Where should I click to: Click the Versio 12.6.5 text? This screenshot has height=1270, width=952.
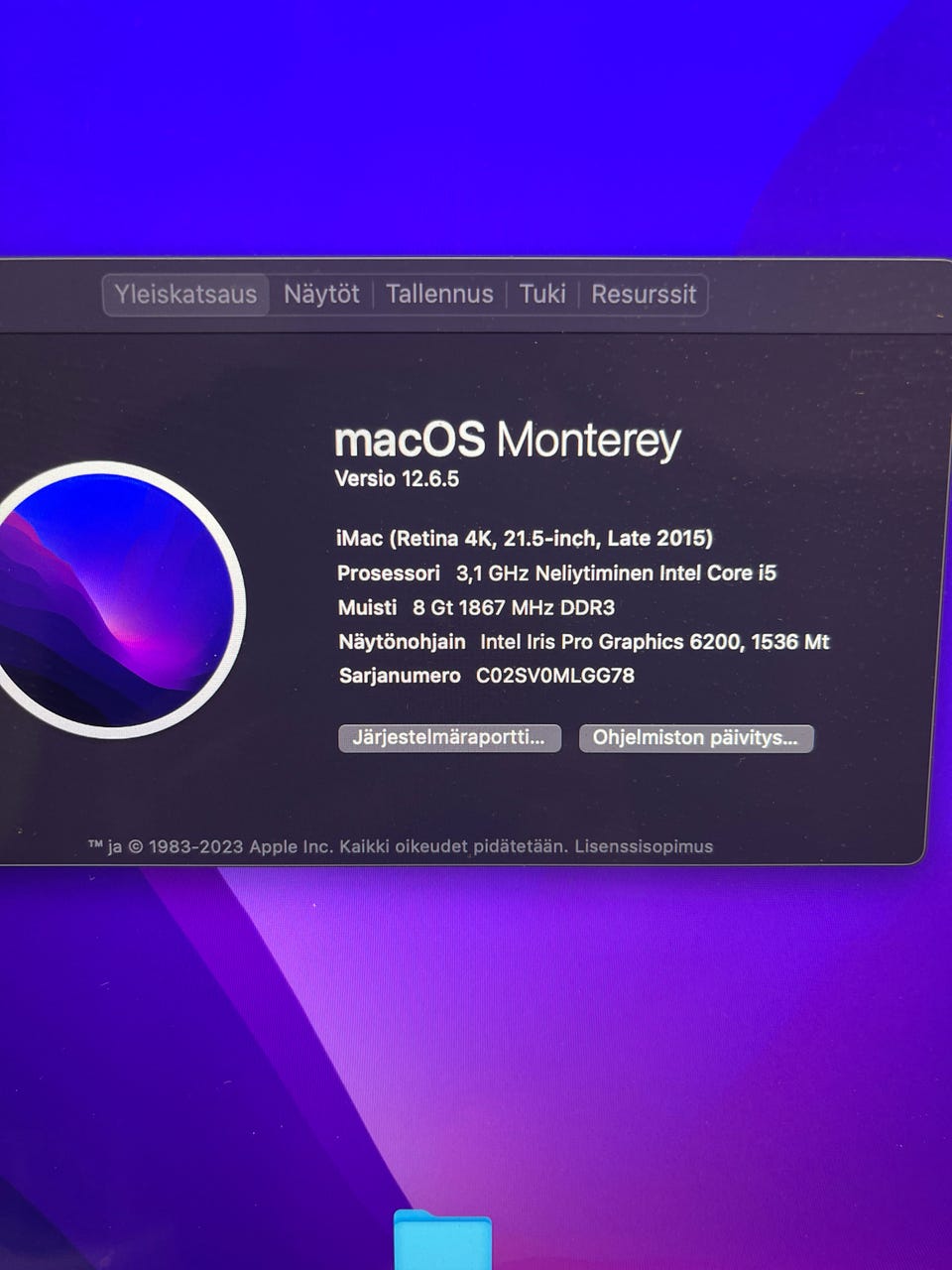(397, 478)
